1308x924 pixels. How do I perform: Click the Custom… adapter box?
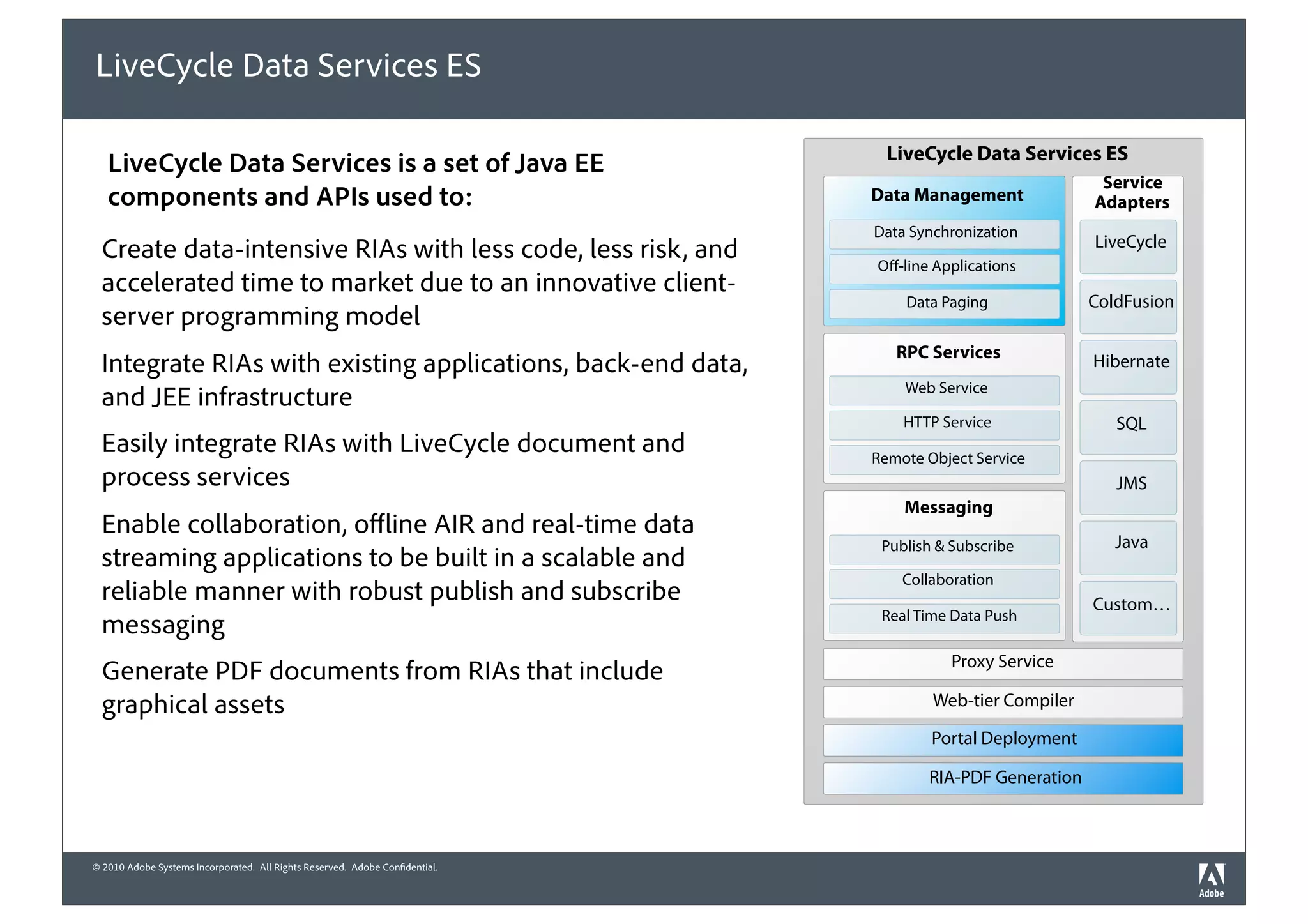pyautogui.click(x=1128, y=607)
